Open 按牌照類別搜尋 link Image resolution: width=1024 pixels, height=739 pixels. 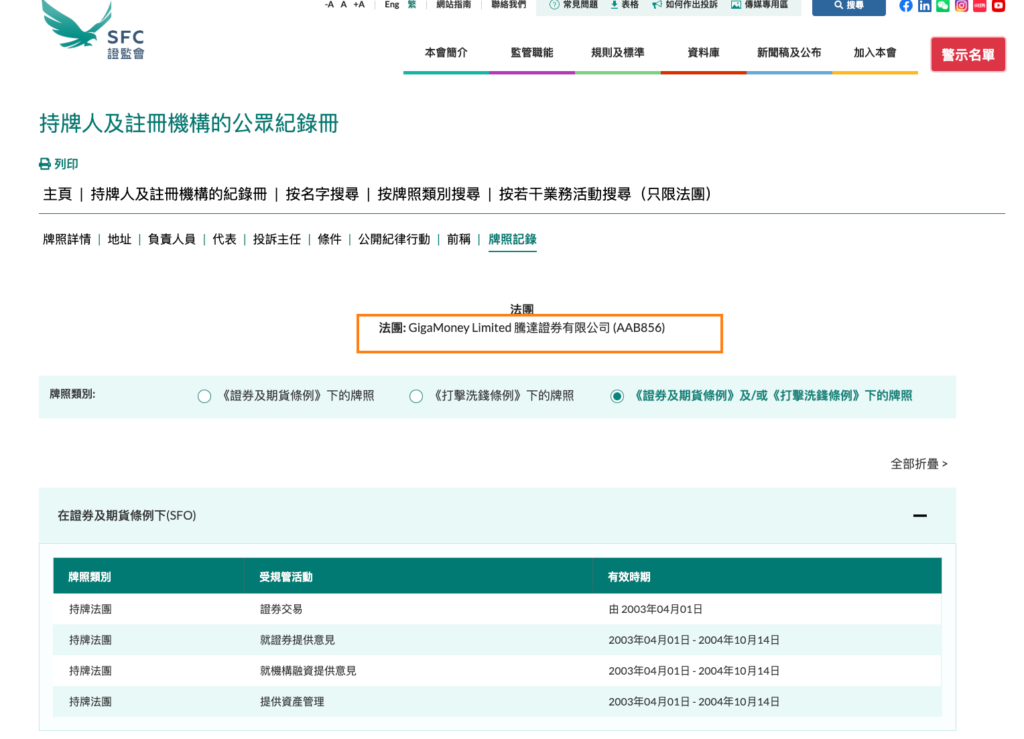428,194
